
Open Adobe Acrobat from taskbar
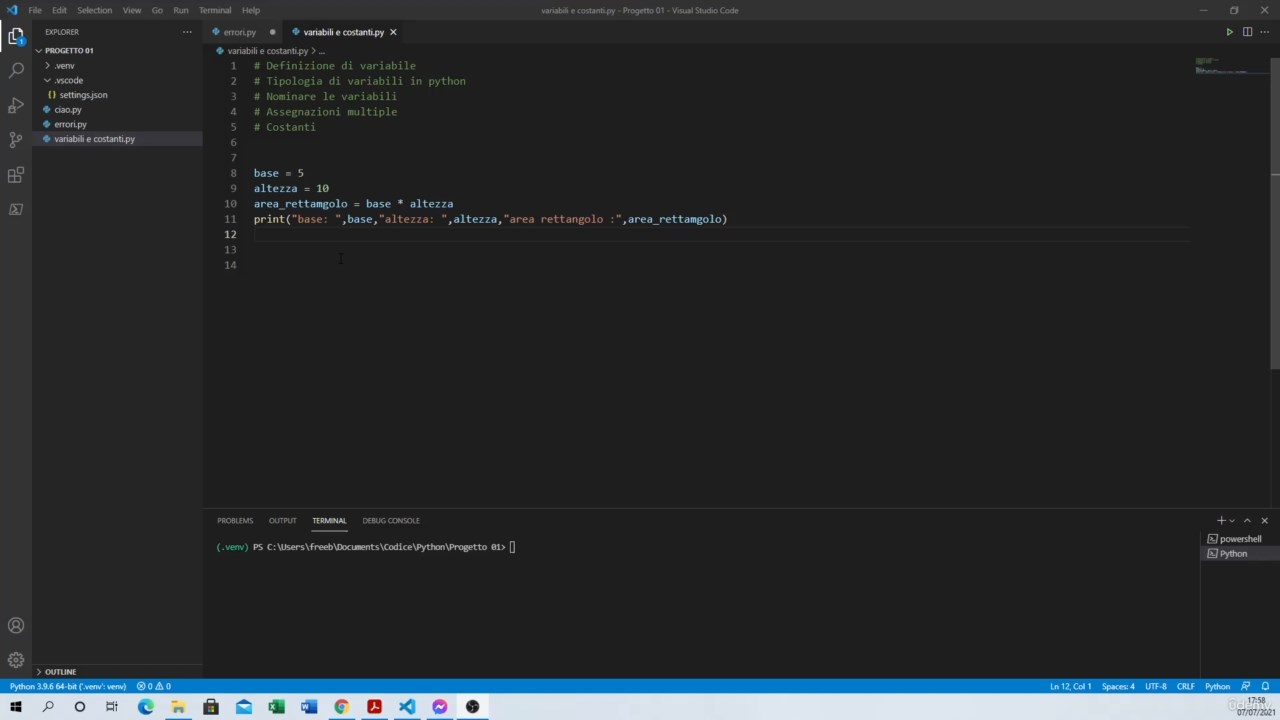coord(374,707)
